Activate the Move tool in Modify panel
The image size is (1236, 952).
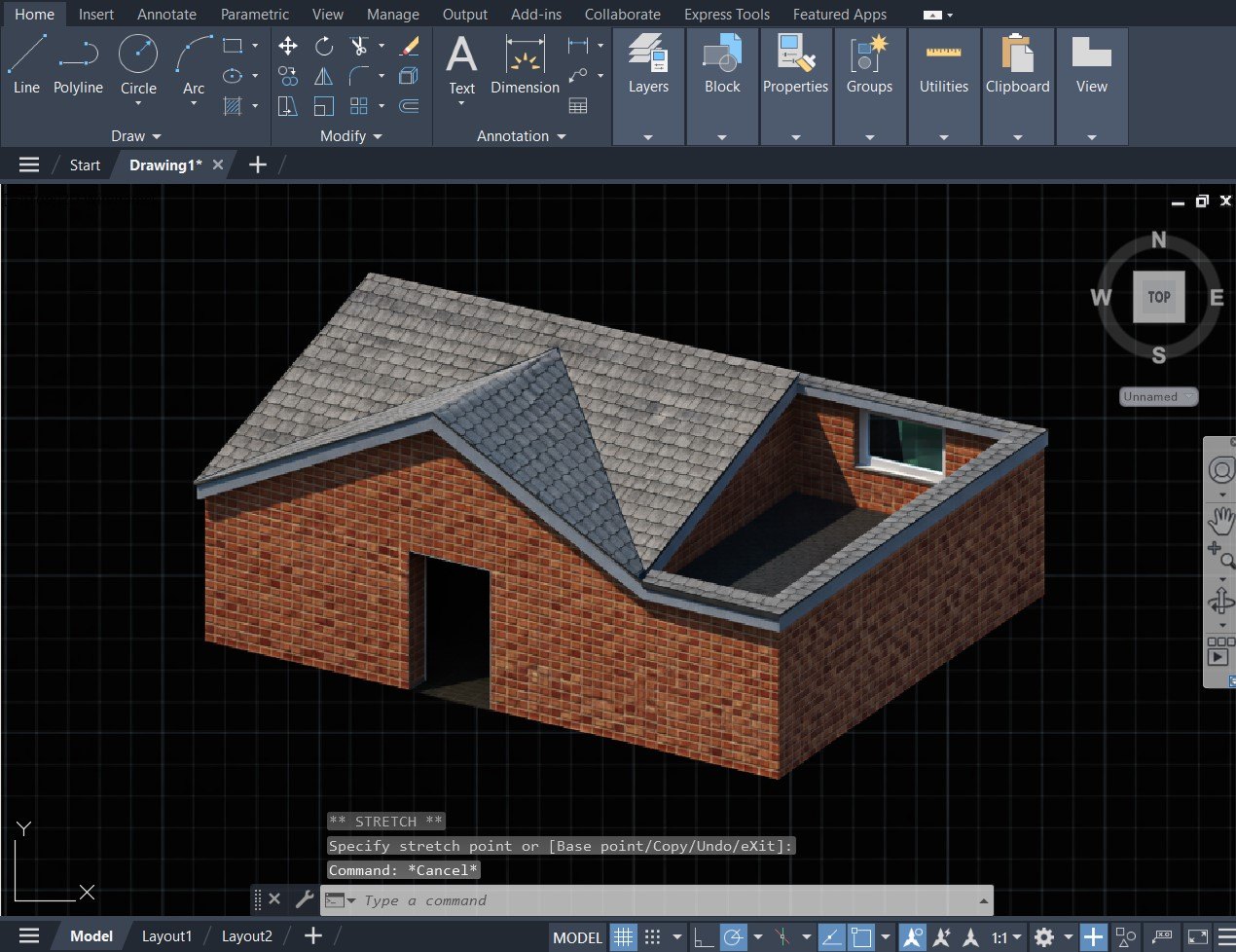(x=287, y=46)
